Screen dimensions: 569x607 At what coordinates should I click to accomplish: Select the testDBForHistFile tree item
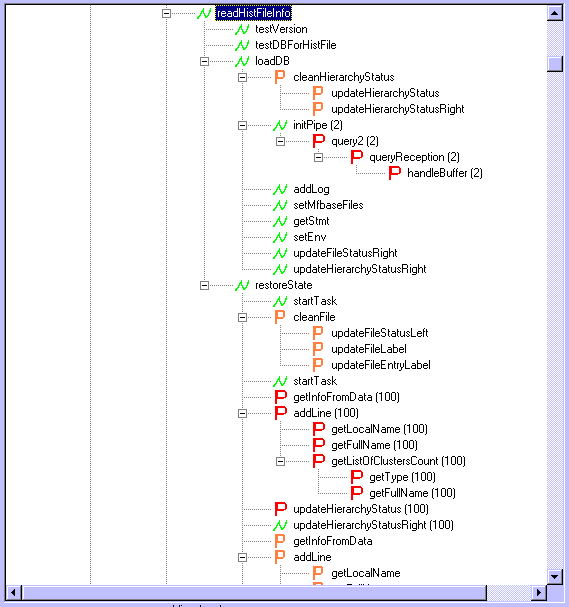(295, 45)
